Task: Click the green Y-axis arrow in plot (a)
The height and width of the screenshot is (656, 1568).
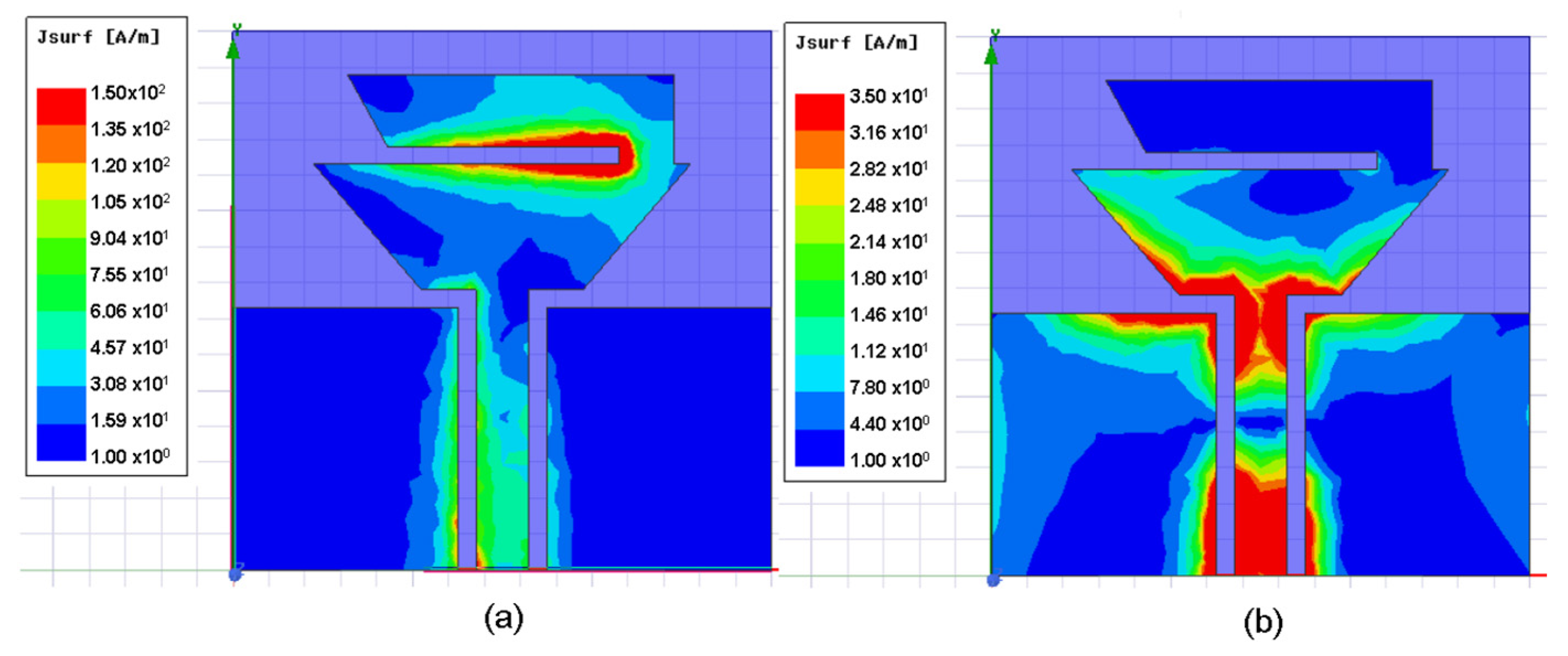Action: (x=233, y=49)
